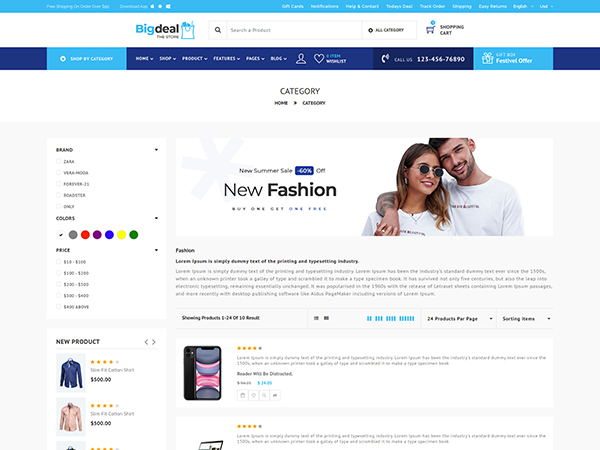Click the user account icon
The image size is (600, 450).
click(301, 59)
